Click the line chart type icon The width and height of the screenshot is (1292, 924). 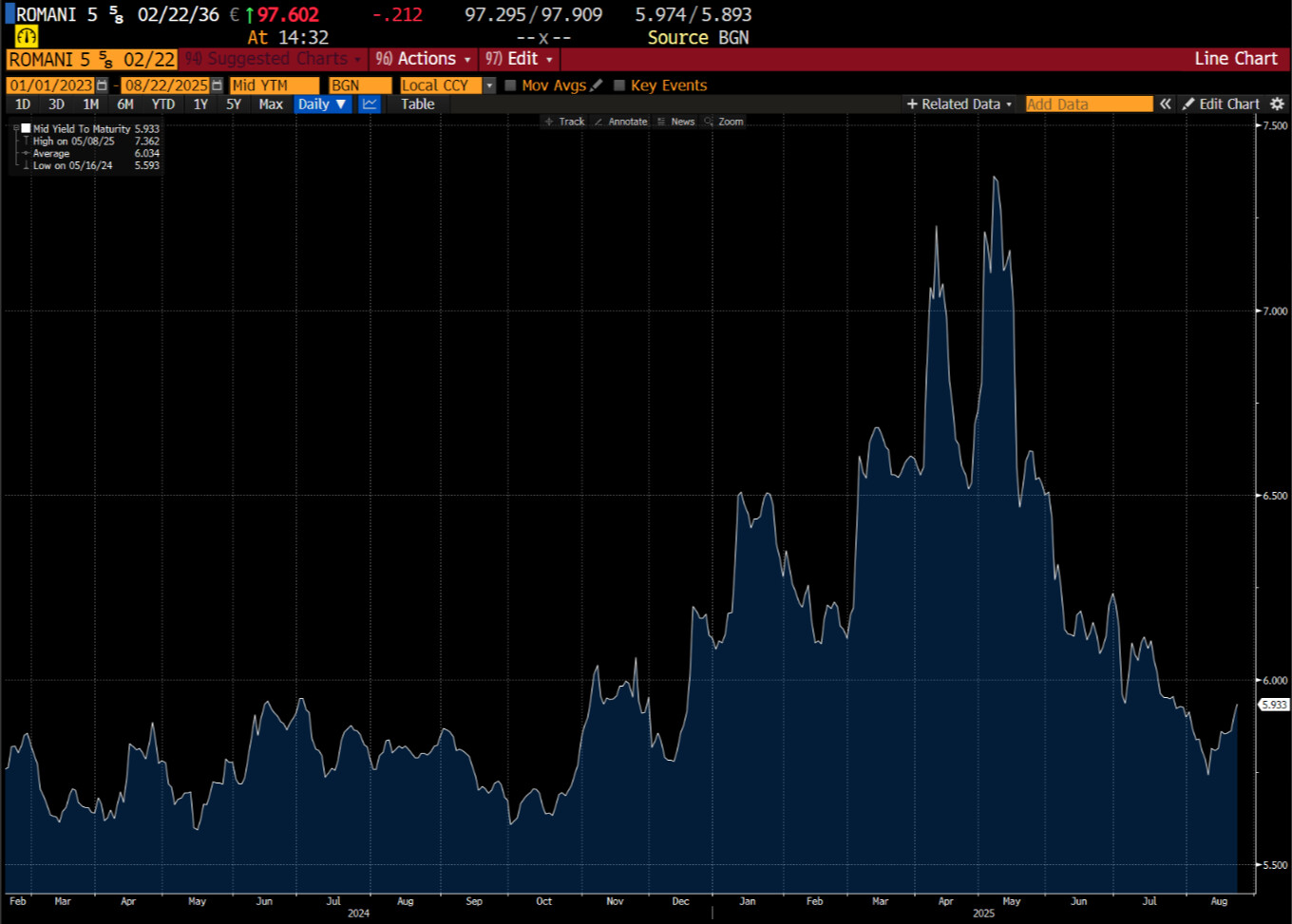tap(370, 104)
